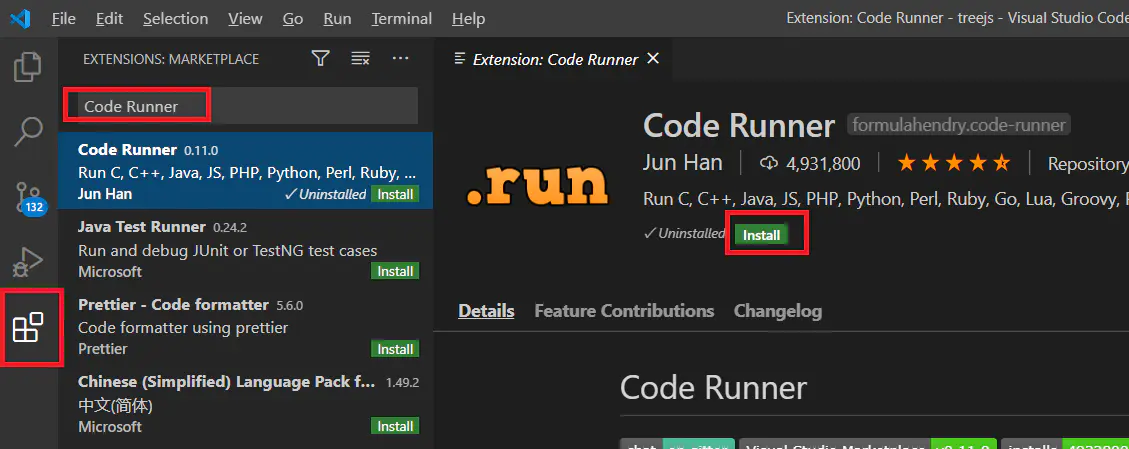Screen dimensions: 1129x449
Task: Open the Explorer view in activity bar
Action: (28, 67)
